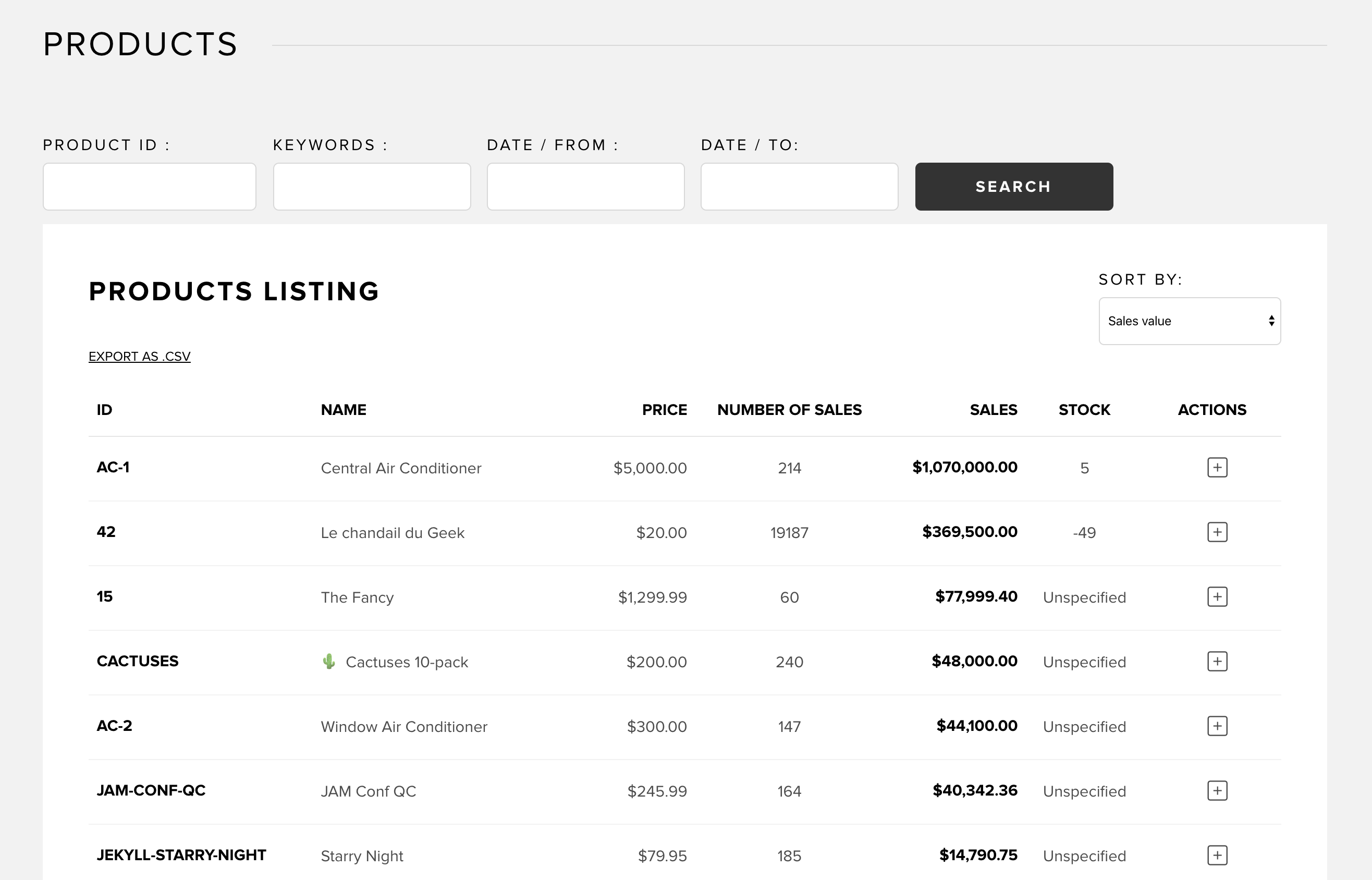Viewport: 1372px width, 880px height.
Task: Click the Export as .CSV link
Action: click(x=139, y=357)
